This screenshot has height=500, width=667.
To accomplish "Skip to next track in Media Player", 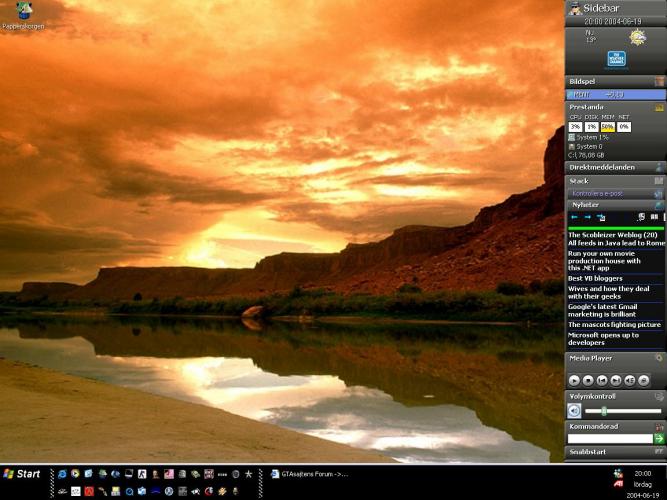I will pos(616,380).
